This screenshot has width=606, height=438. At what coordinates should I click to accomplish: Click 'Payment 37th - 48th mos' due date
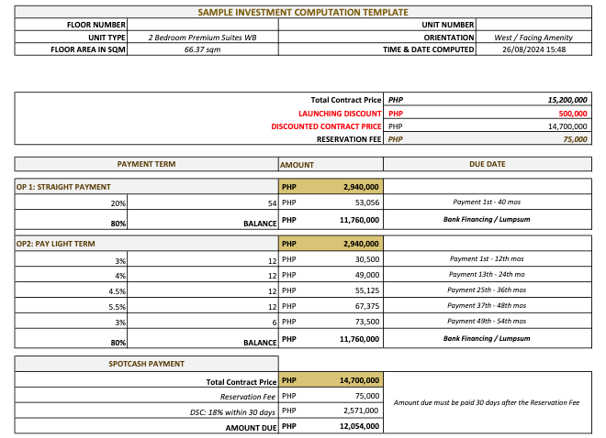click(x=487, y=305)
